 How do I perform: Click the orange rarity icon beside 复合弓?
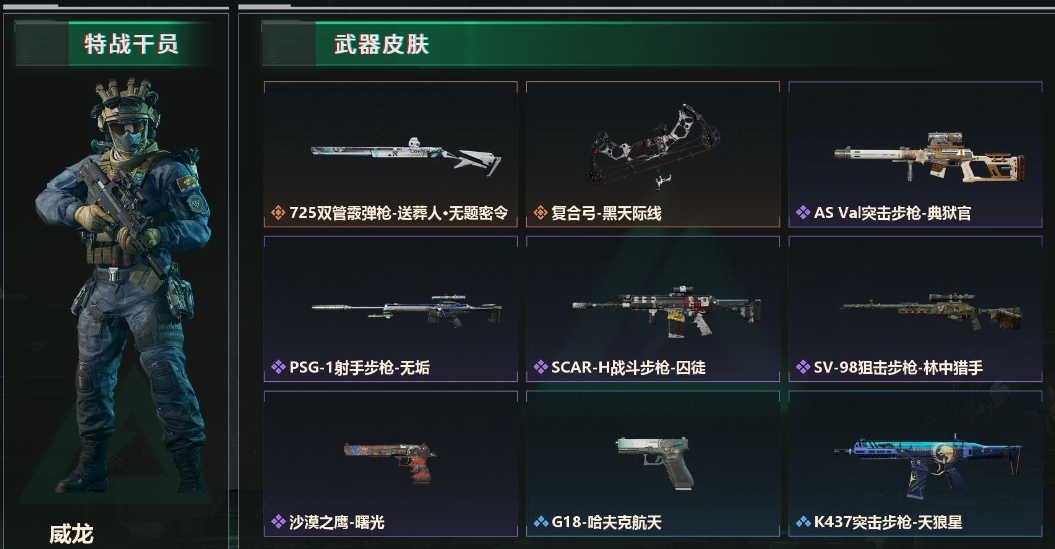(540, 213)
